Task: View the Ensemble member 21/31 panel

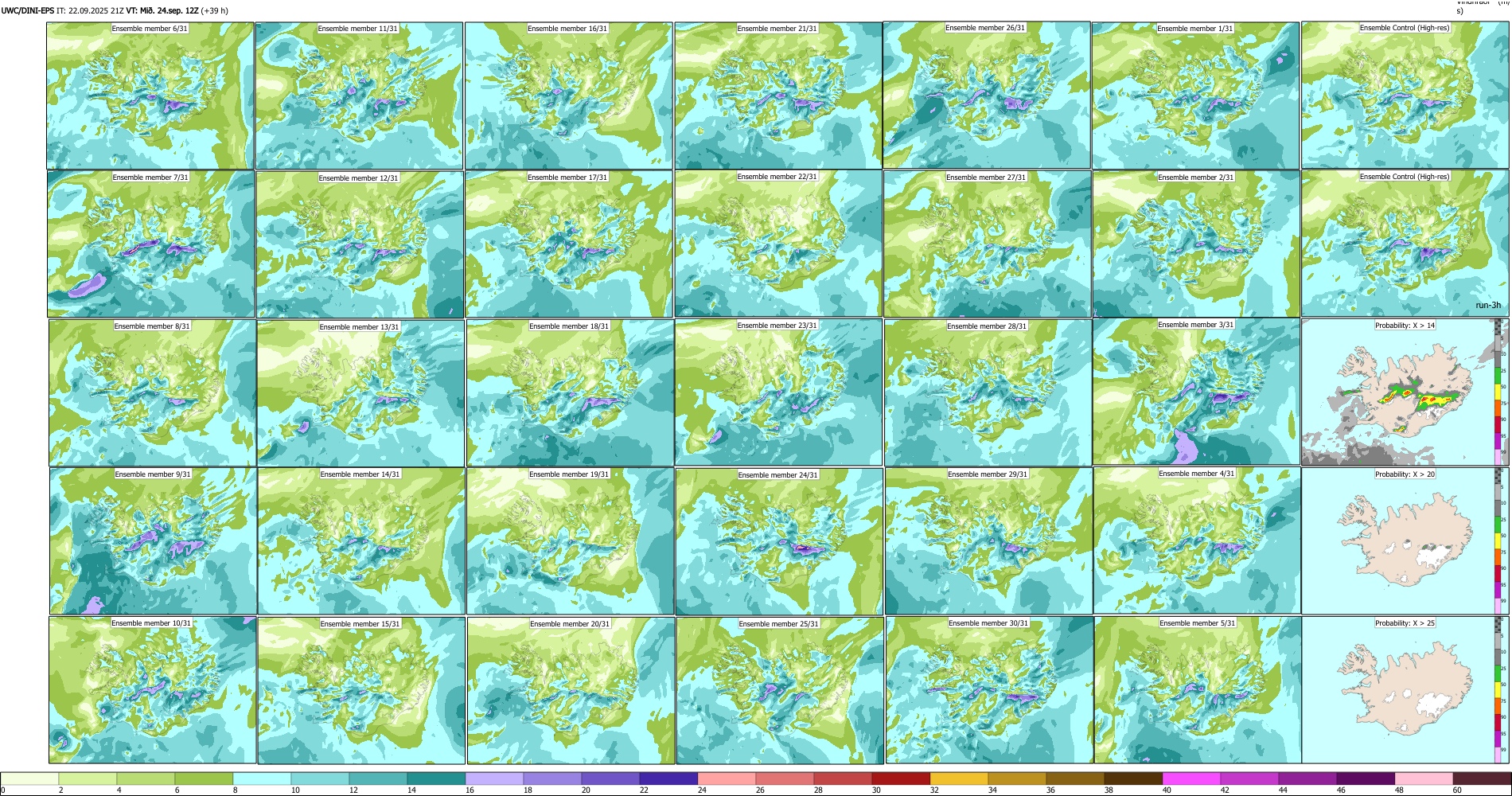Action: pyautogui.click(x=778, y=96)
